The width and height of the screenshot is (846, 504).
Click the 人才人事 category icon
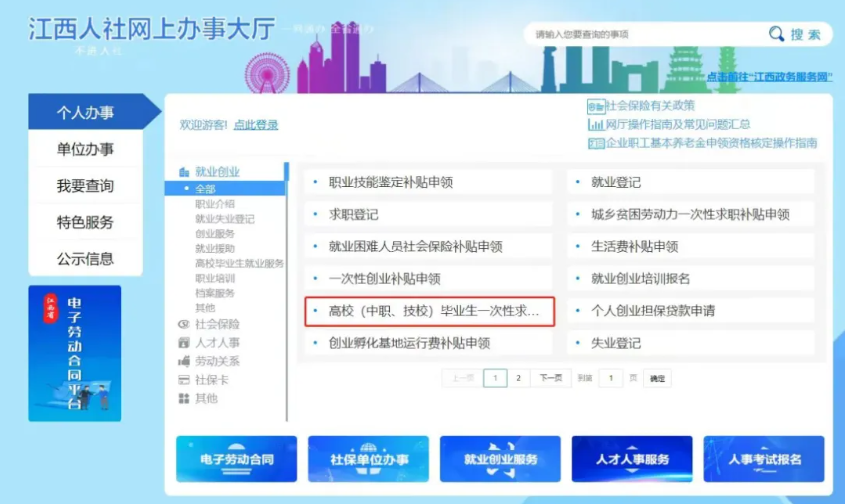click(183, 343)
